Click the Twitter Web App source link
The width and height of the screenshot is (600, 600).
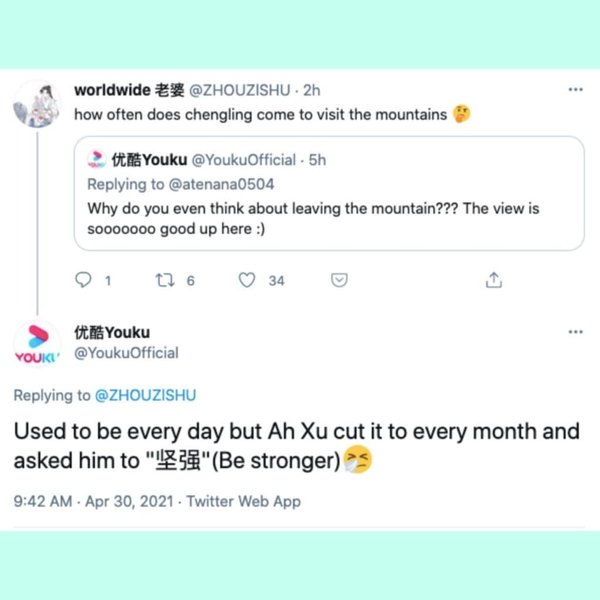click(x=243, y=501)
